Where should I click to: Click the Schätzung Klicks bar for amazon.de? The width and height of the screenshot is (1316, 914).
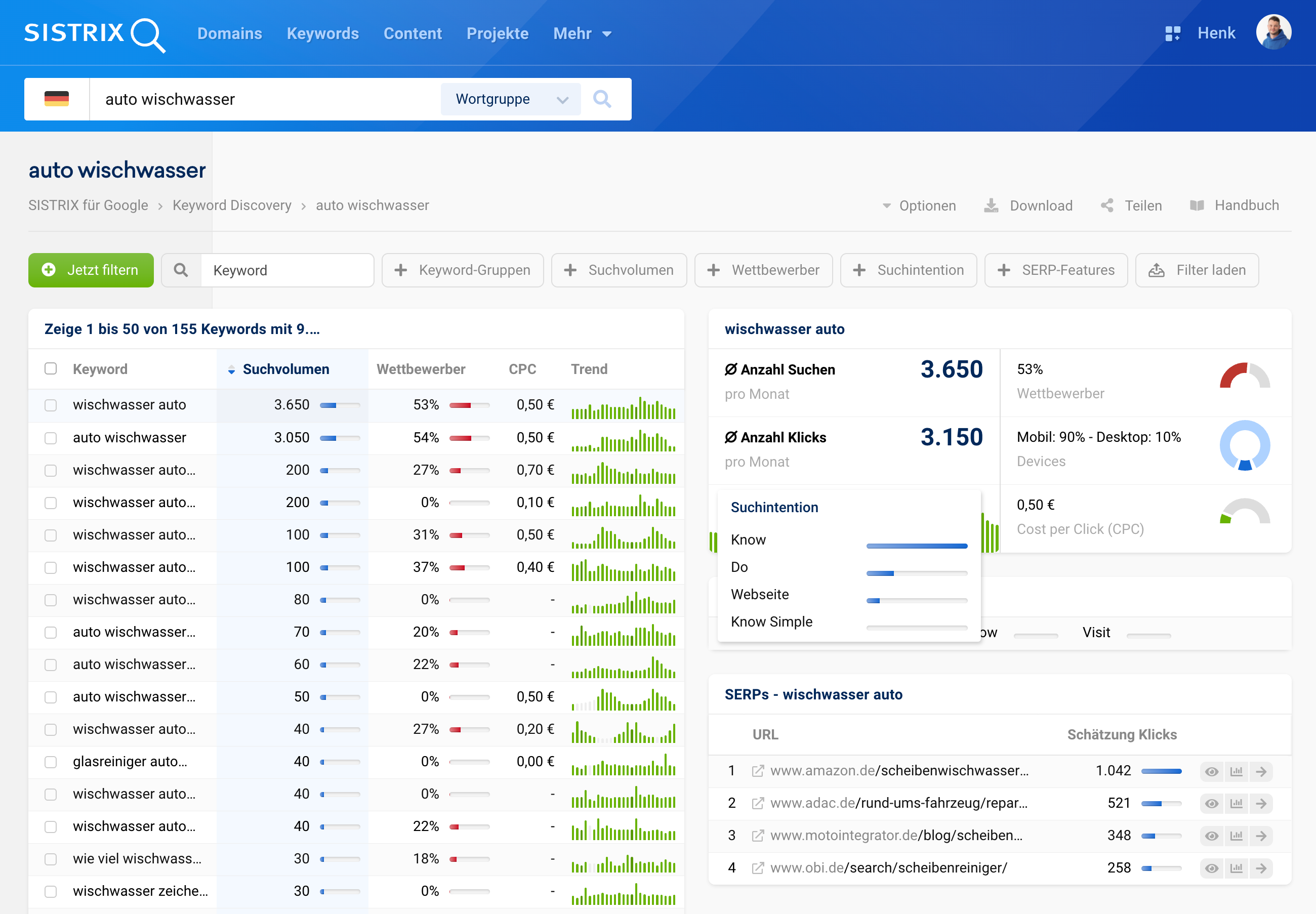point(1163,771)
